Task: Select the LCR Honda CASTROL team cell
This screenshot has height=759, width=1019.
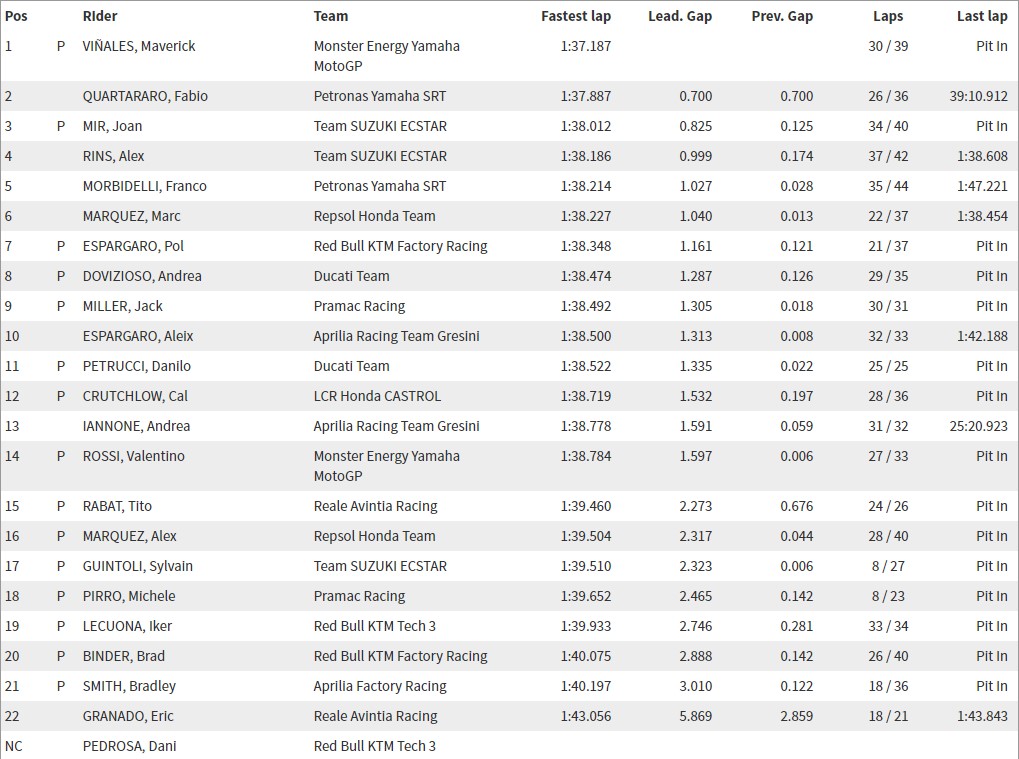Action: point(377,396)
